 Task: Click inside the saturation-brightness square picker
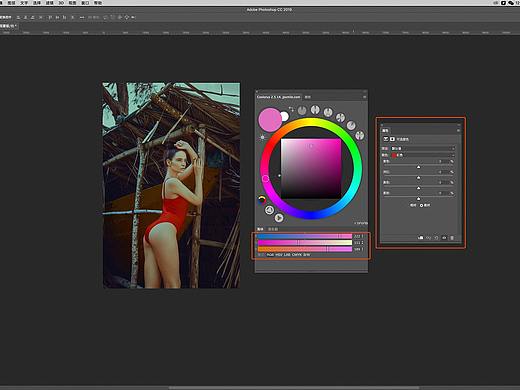coord(311,169)
